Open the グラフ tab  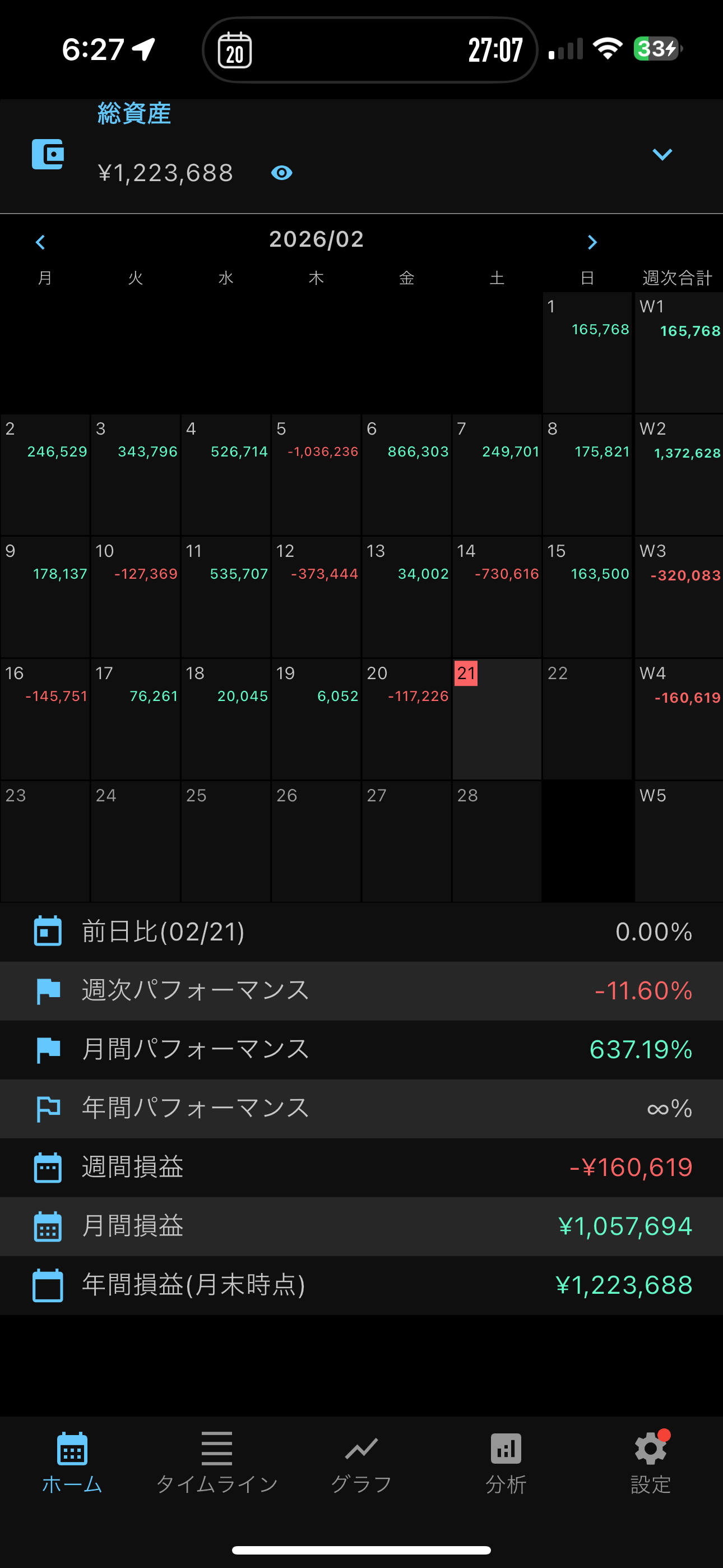(361, 1462)
